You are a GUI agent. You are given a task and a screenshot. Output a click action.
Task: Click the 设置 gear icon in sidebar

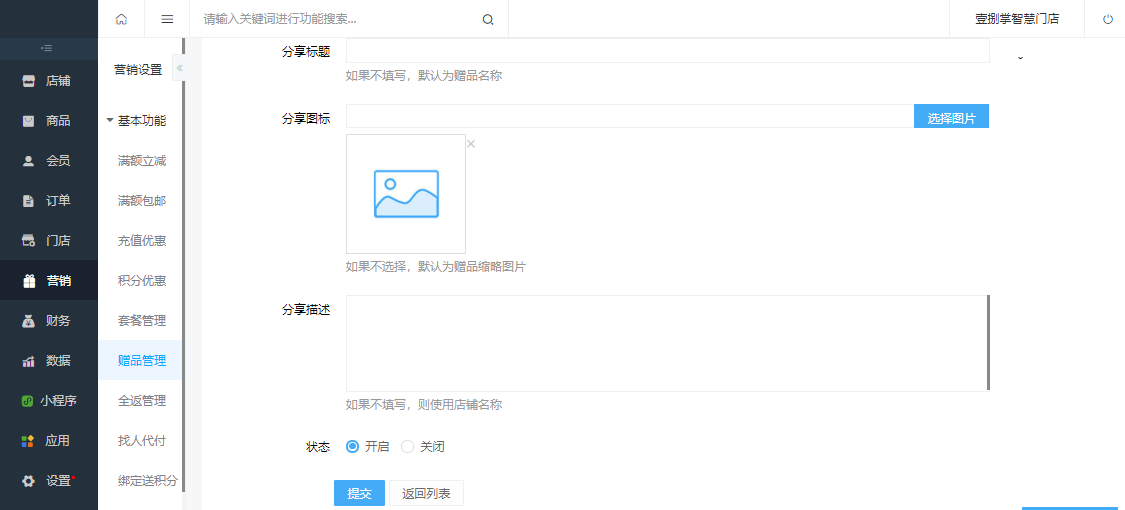(x=29, y=481)
